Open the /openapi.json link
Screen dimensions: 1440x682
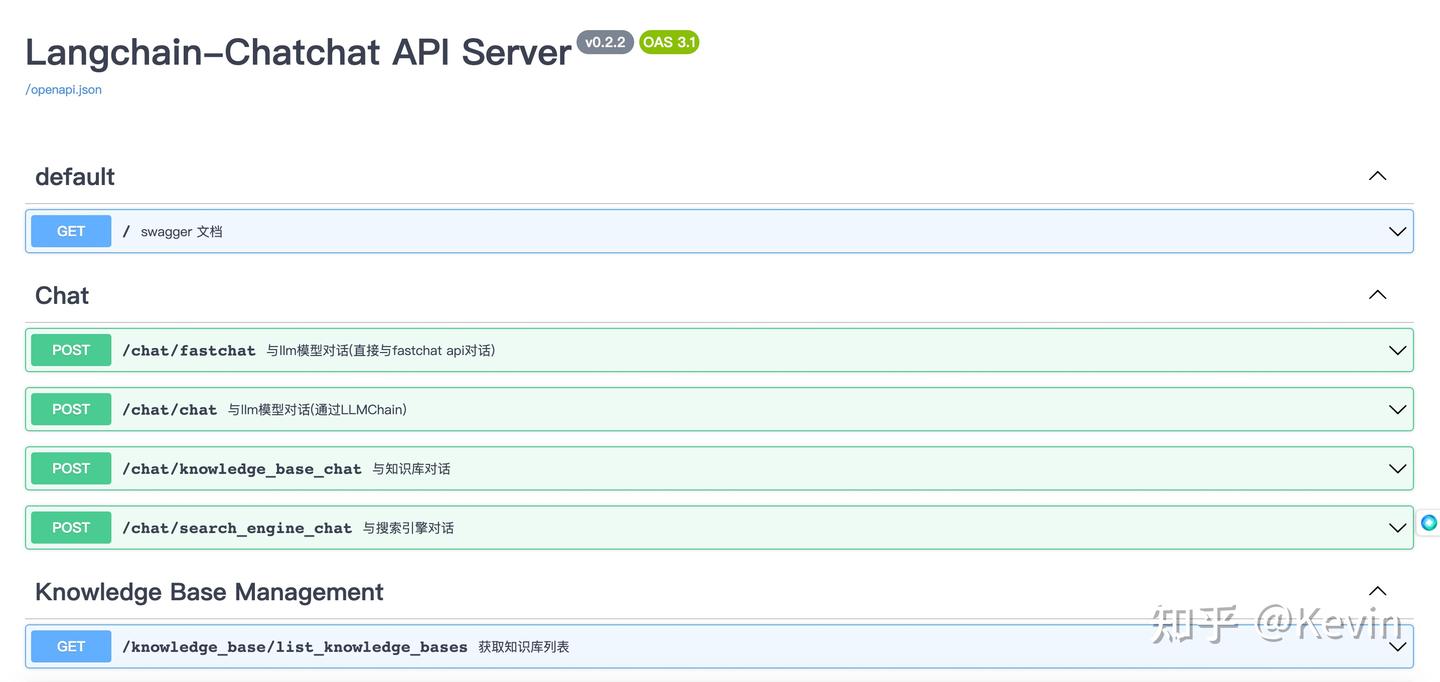[x=64, y=90]
